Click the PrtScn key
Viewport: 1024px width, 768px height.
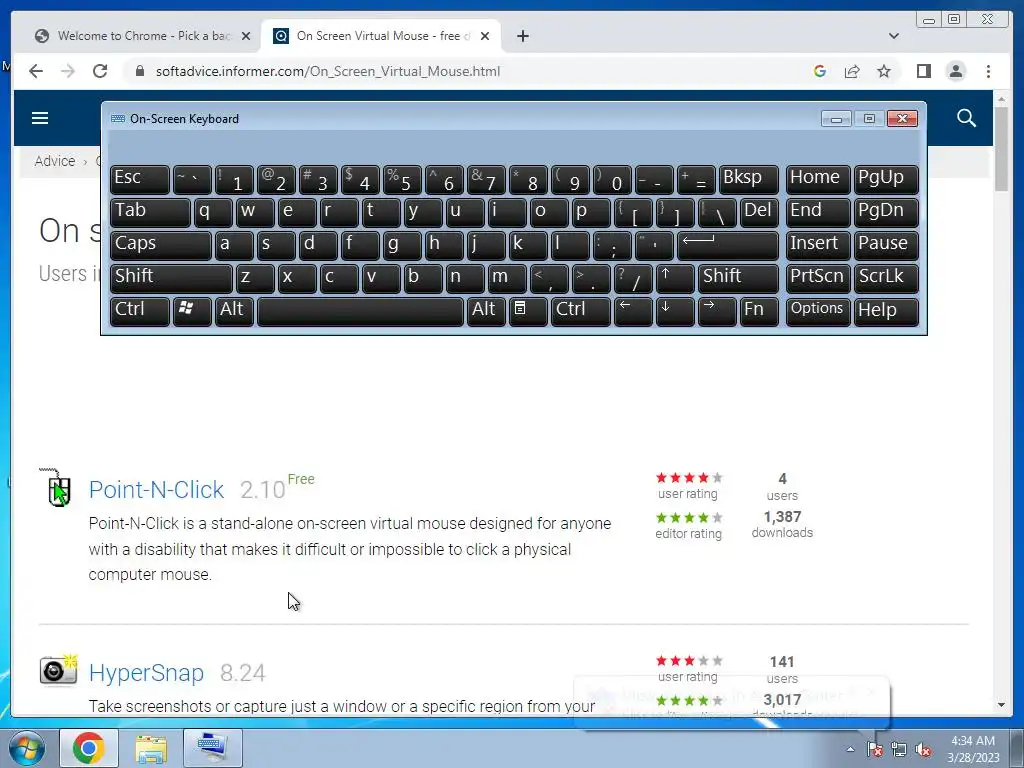[x=818, y=278]
